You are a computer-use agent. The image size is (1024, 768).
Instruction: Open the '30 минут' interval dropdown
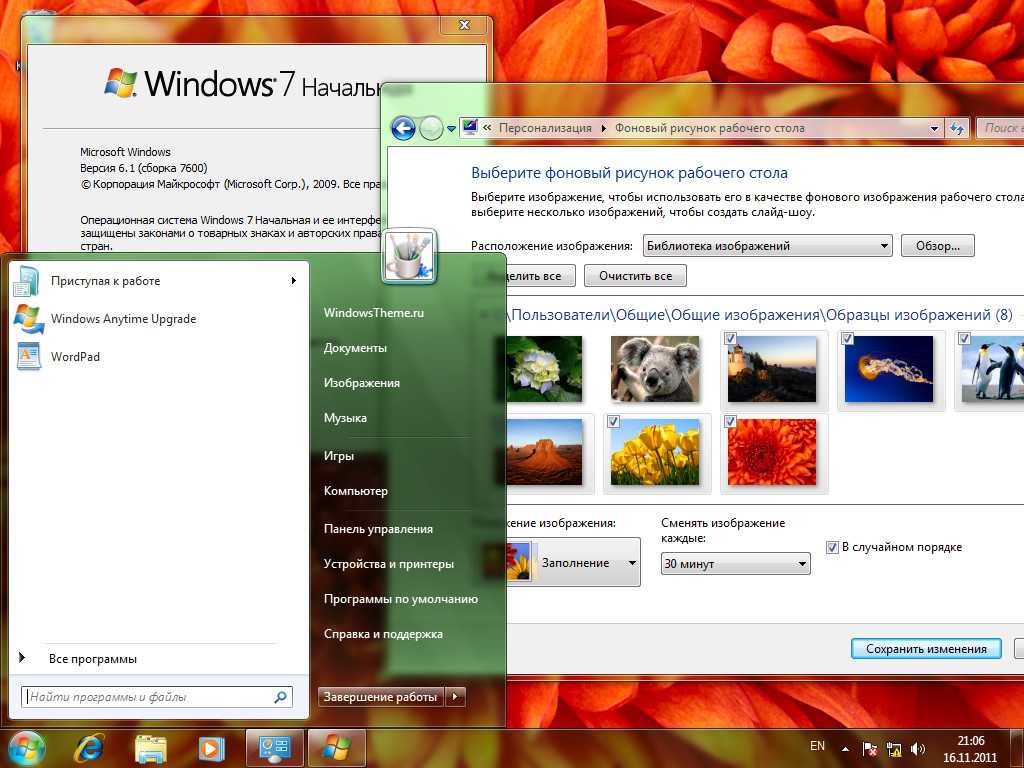click(735, 564)
